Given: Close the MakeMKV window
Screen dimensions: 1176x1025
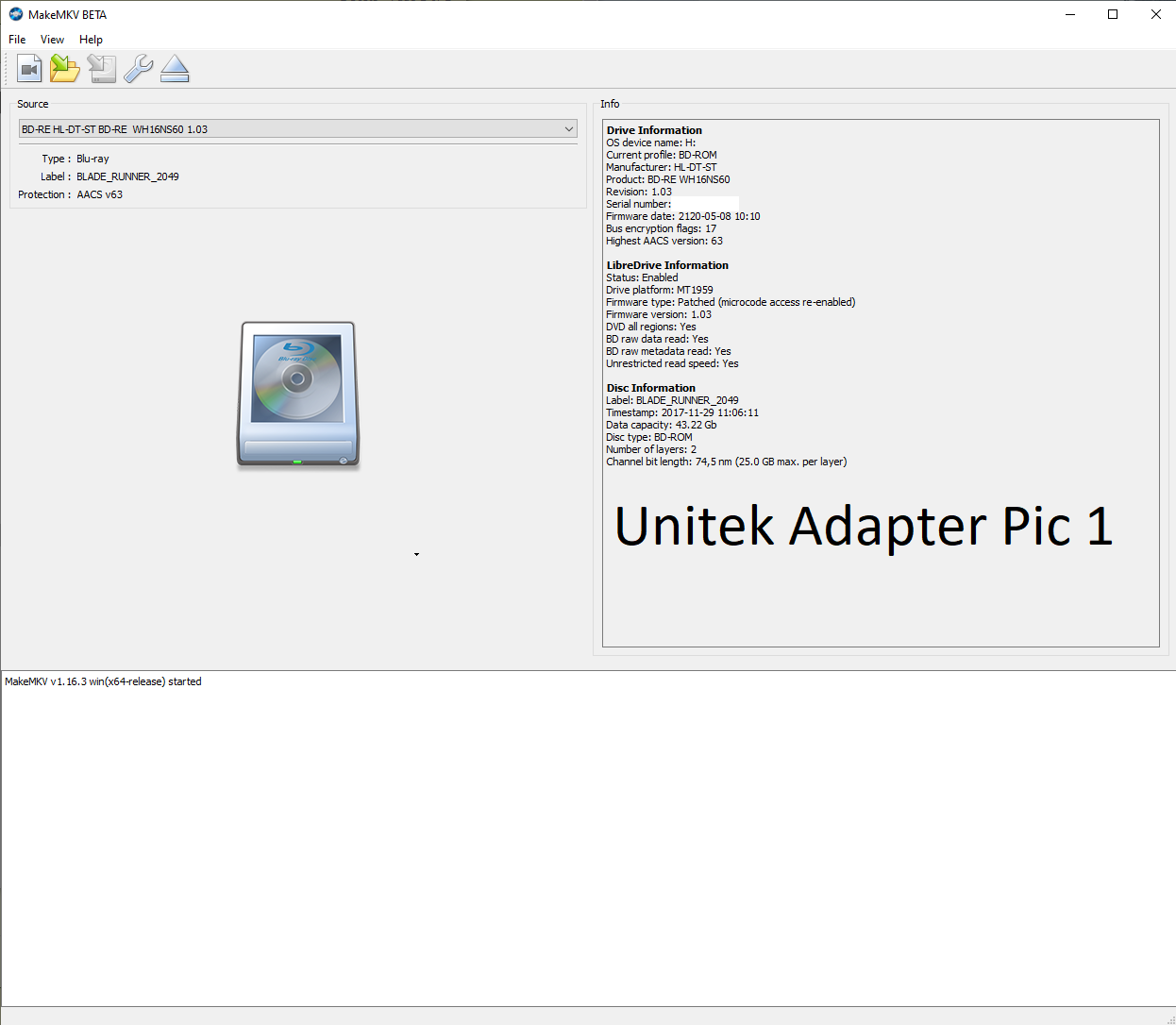Looking at the screenshot, I should coord(1155,14).
